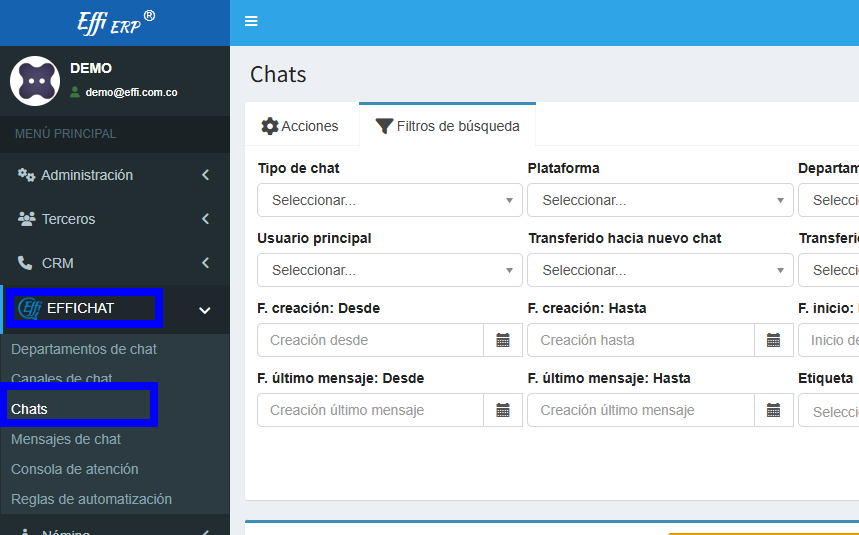Click the DEMO username
Screen dimensions: 859x535
(x=91, y=68)
